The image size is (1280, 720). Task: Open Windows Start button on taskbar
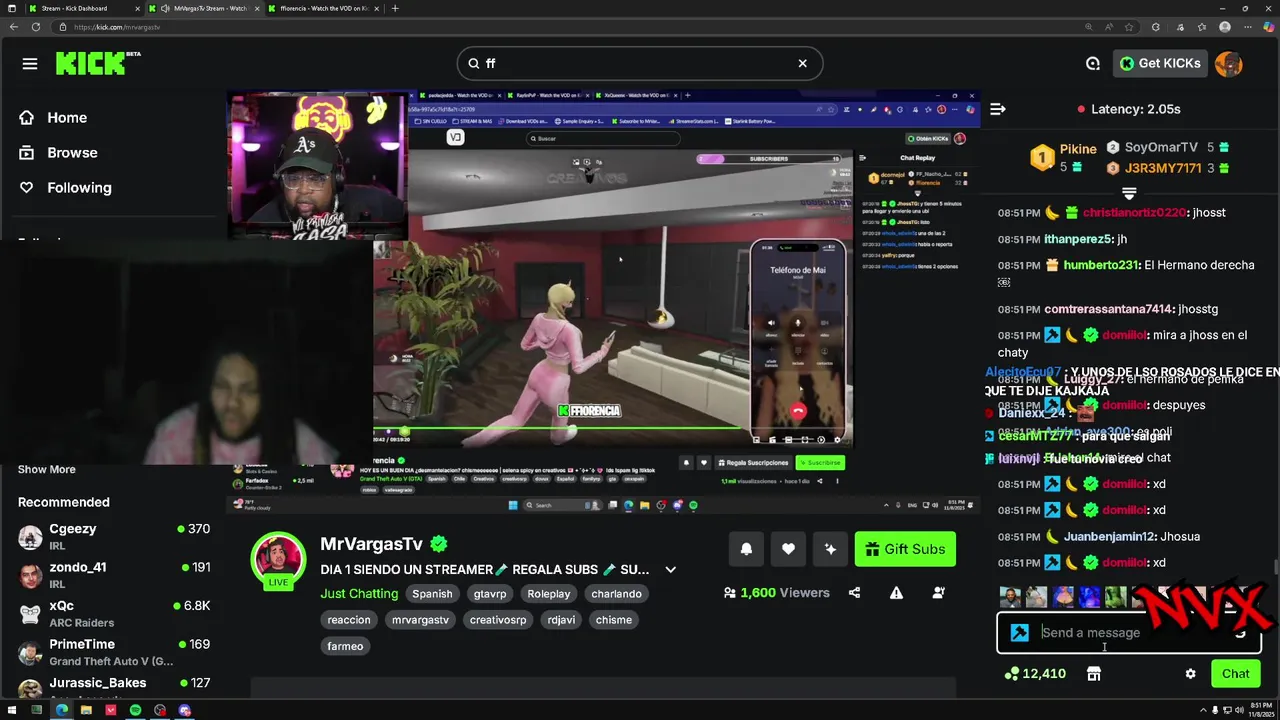click(x=11, y=710)
